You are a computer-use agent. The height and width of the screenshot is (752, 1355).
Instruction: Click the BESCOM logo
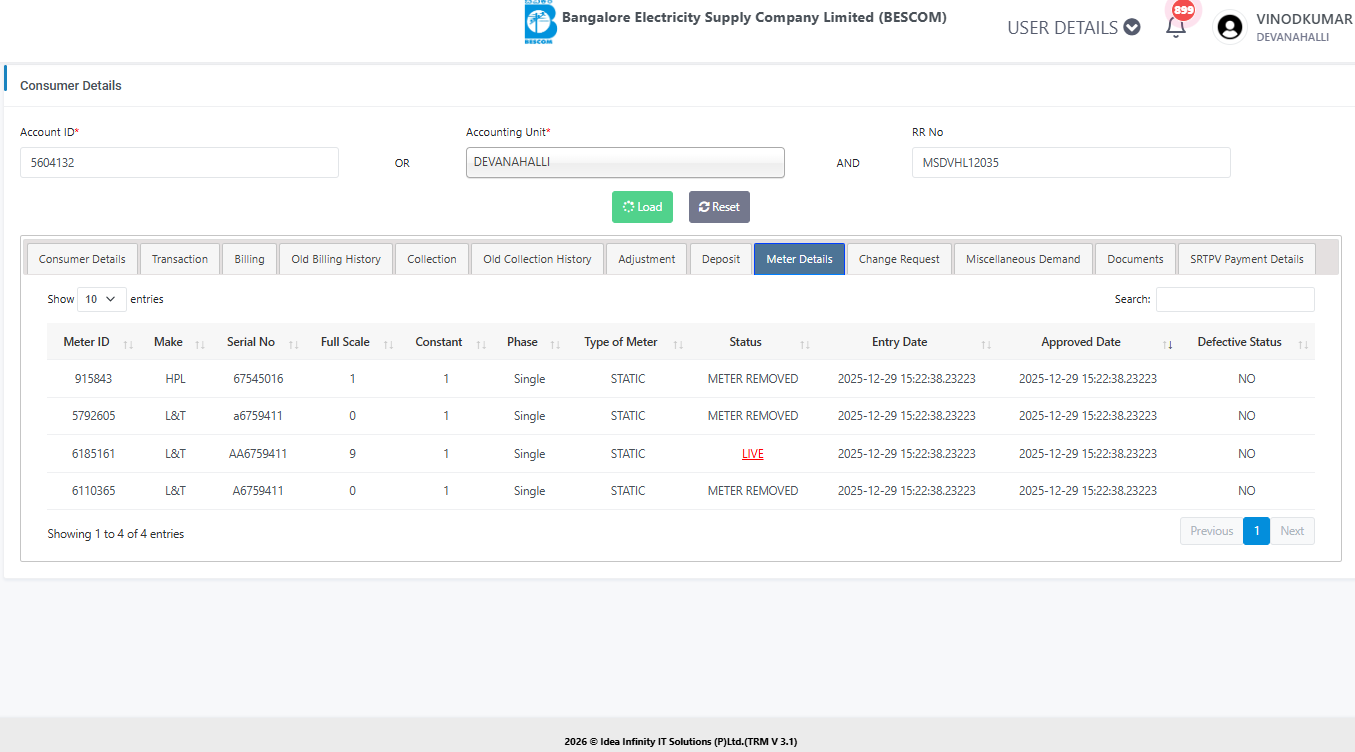point(540,23)
